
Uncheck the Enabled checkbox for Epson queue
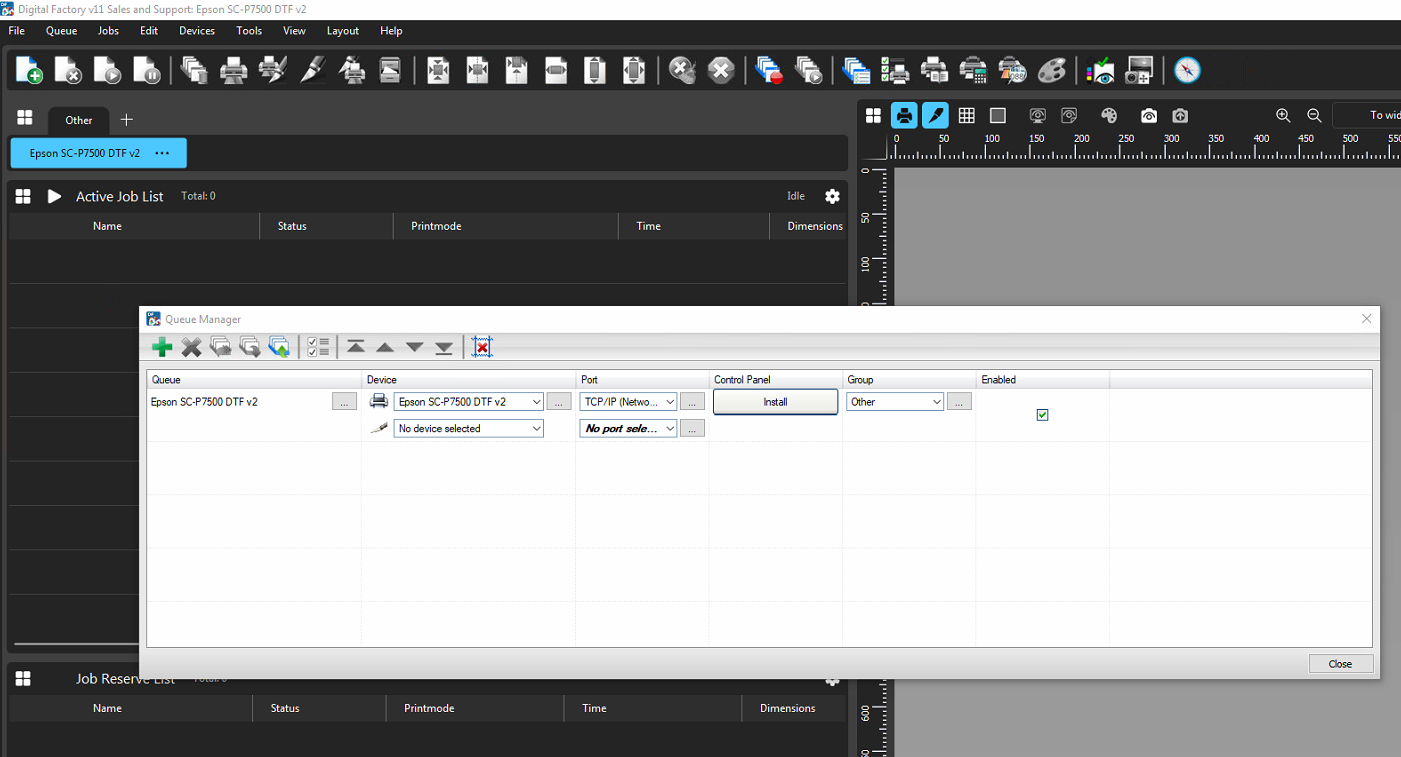pos(1042,414)
